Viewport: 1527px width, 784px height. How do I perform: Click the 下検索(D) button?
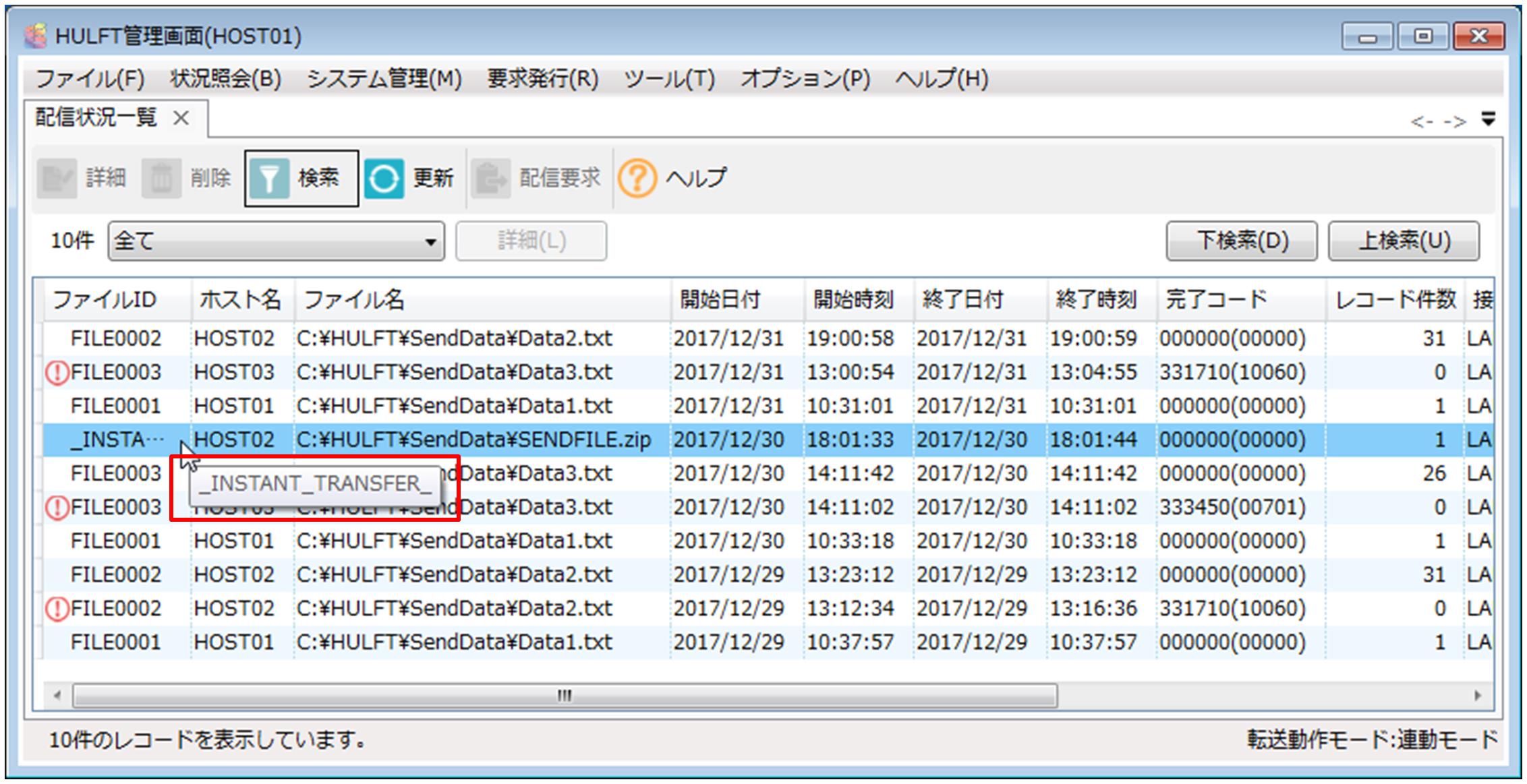(x=1242, y=241)
